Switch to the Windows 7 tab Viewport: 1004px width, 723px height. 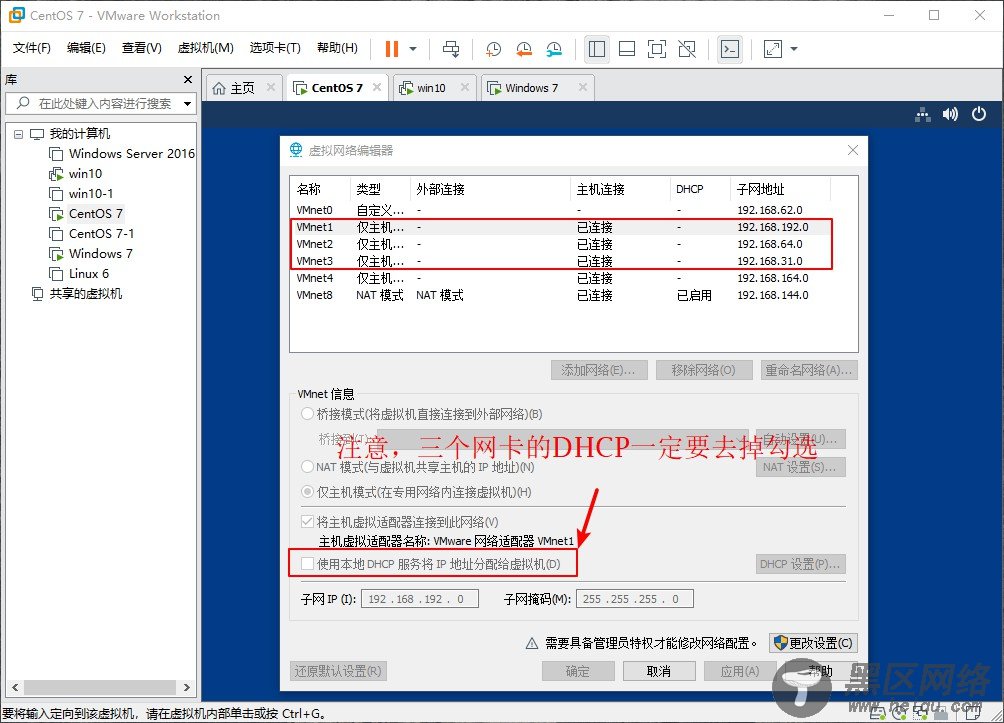coord(529,88)
